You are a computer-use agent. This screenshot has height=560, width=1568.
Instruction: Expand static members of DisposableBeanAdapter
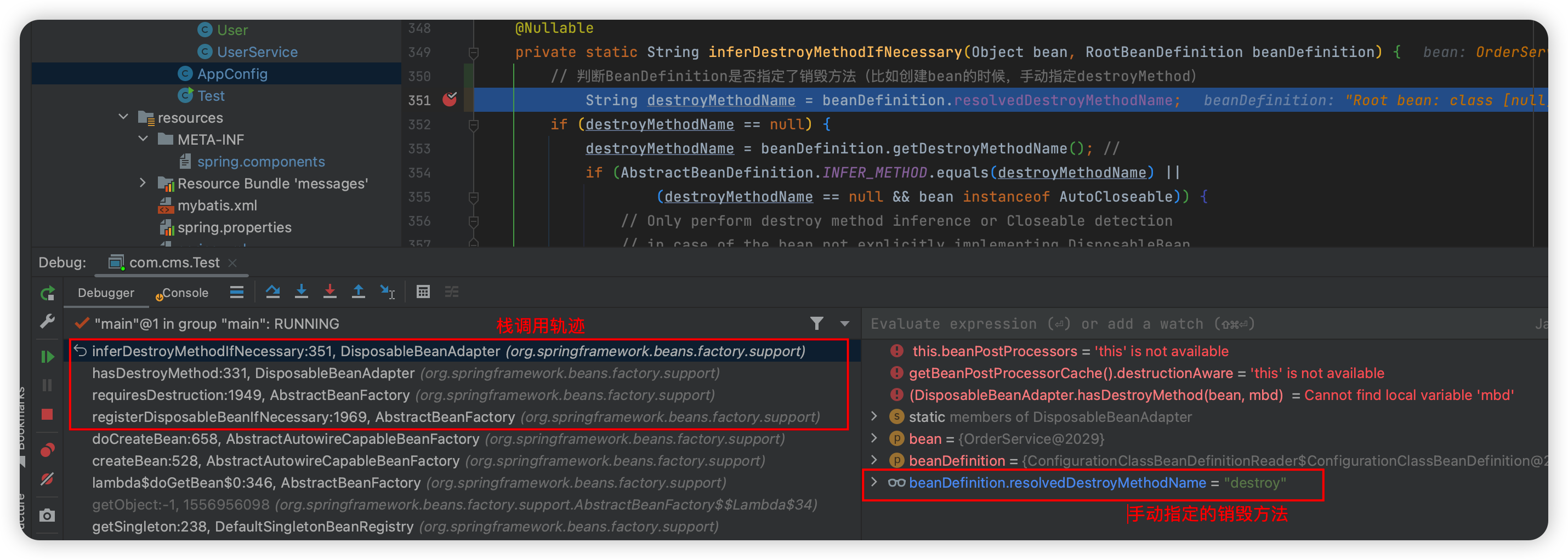pos(874,416)
